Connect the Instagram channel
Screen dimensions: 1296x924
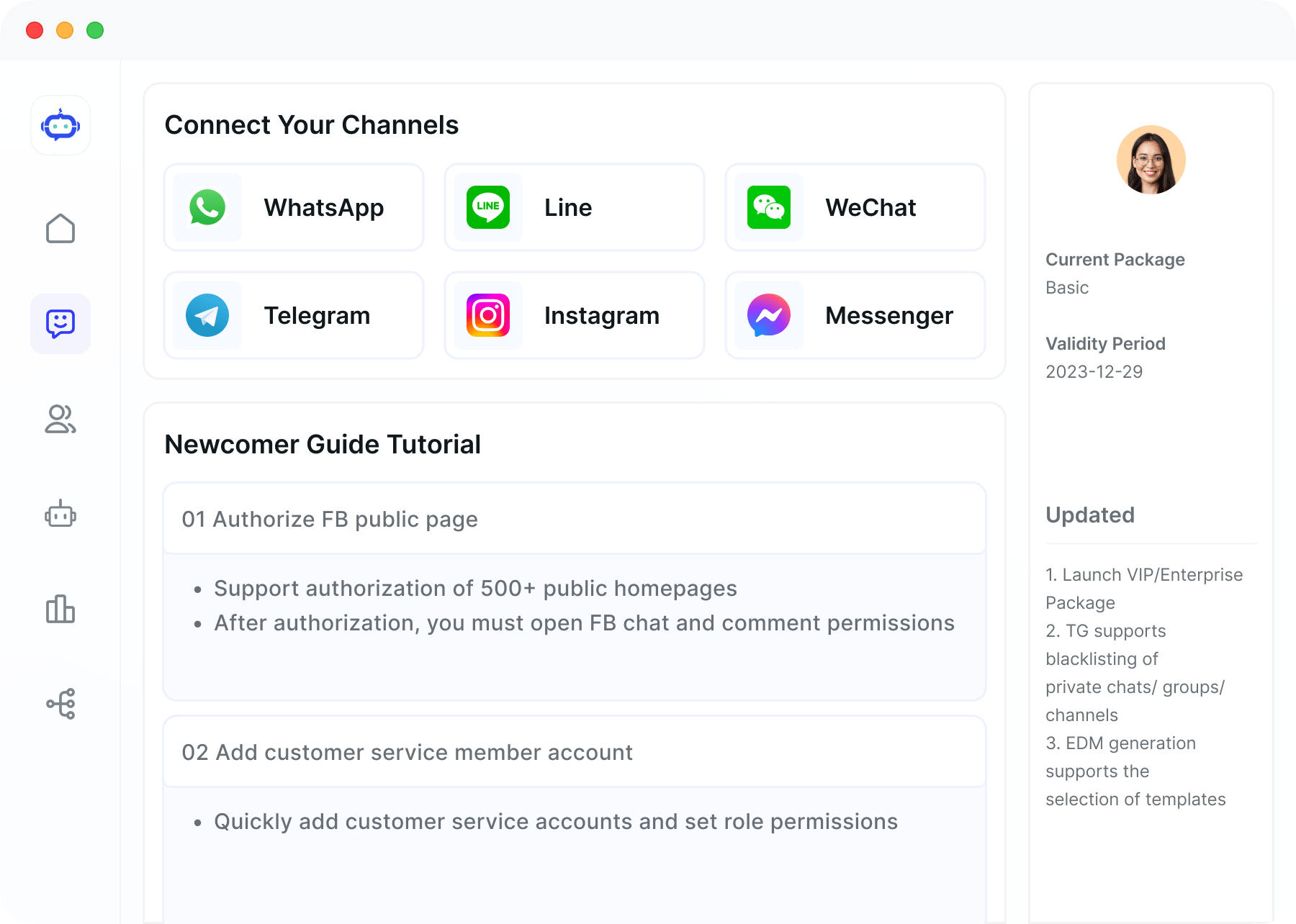point(575,315)
